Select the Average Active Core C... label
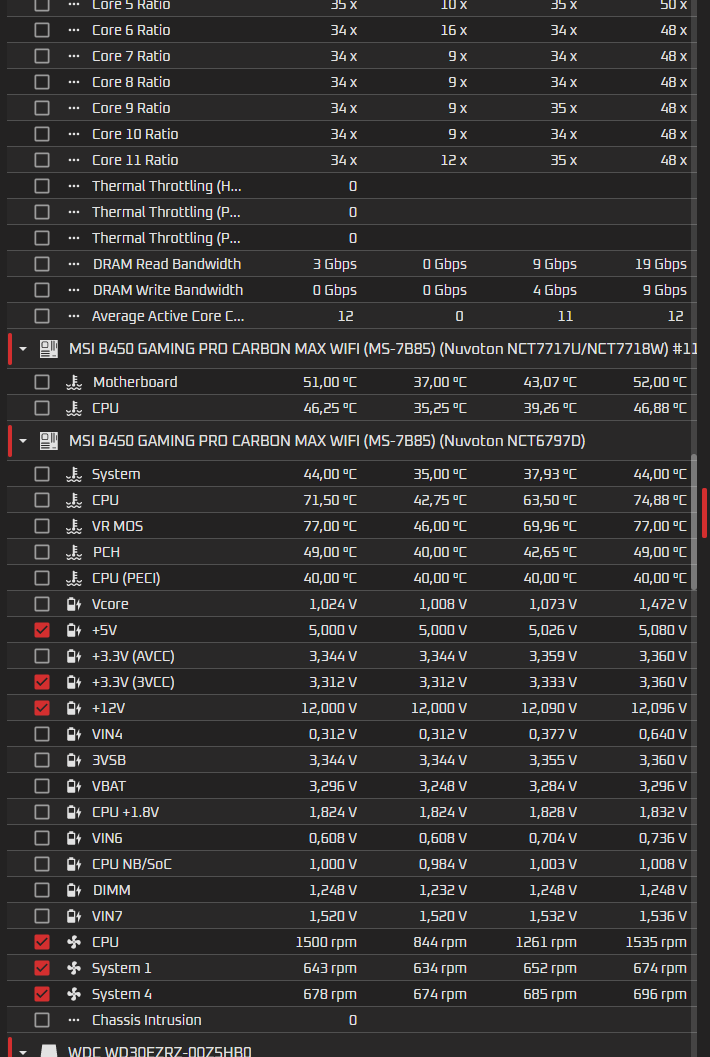Image resolution: width=710 pixels, height=1057 pixels. coord(168,316)
